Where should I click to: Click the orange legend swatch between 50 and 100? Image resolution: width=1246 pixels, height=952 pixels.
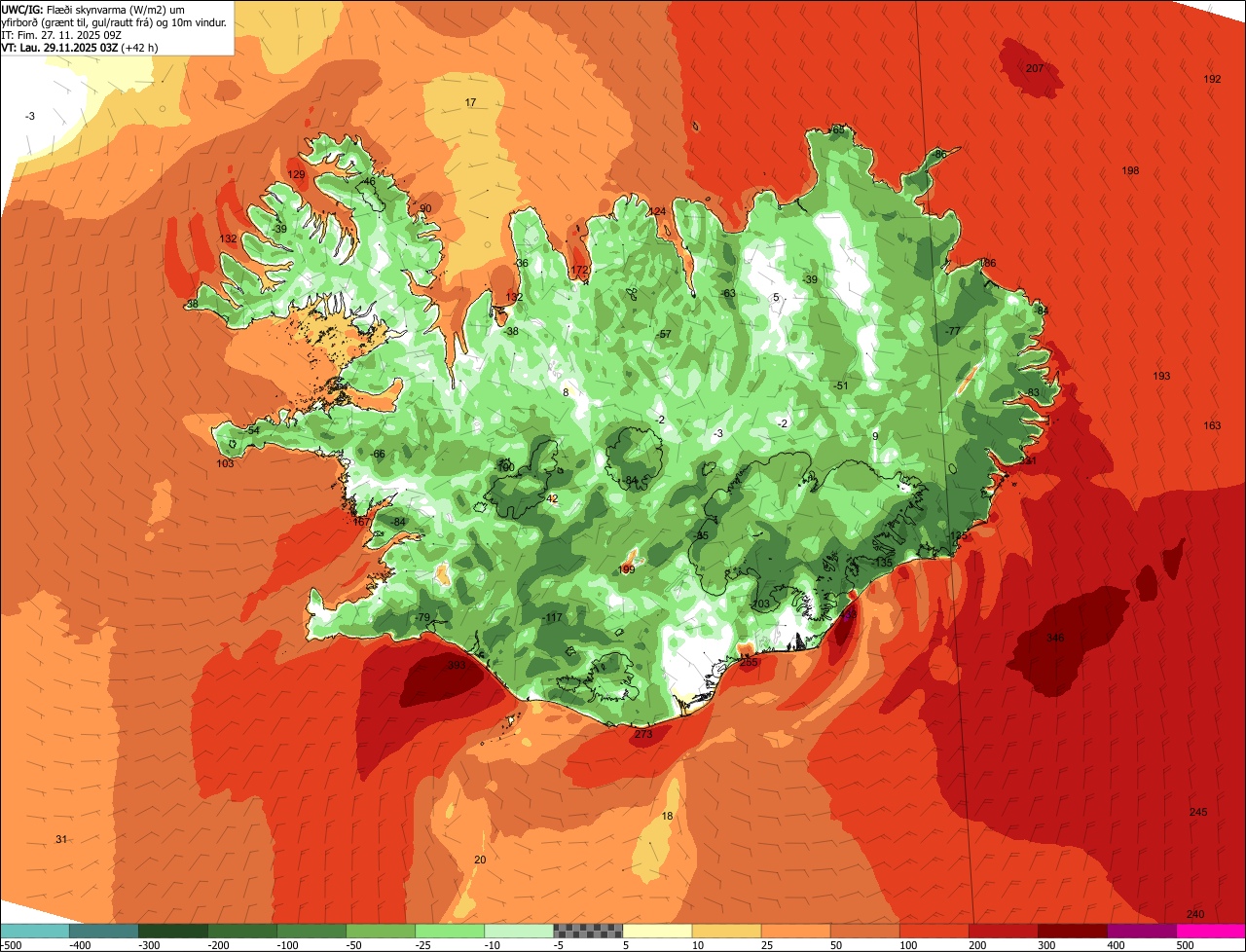point(864,931)
